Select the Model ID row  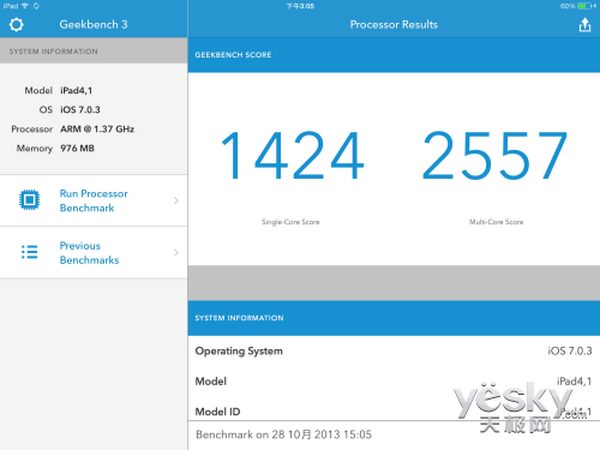pyautogui.click(x=394, y=411)
